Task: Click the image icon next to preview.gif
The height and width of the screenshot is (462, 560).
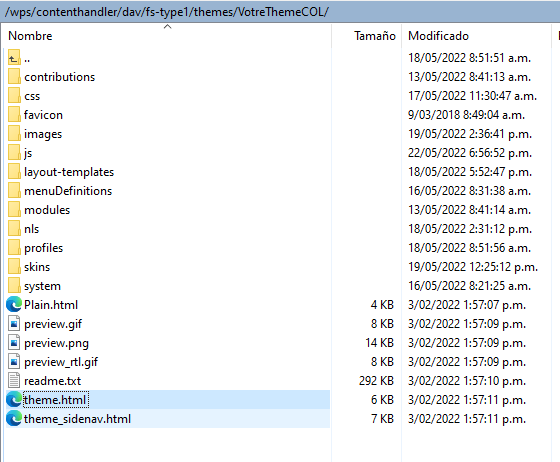Action: pyautogui.click(x=14, y=324)
